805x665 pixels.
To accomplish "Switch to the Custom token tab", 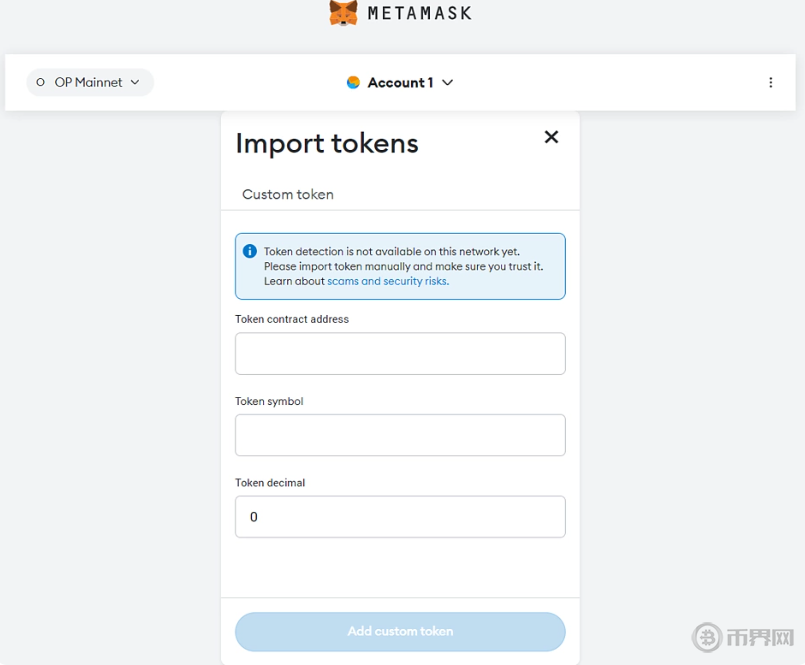I will (288, 194).
